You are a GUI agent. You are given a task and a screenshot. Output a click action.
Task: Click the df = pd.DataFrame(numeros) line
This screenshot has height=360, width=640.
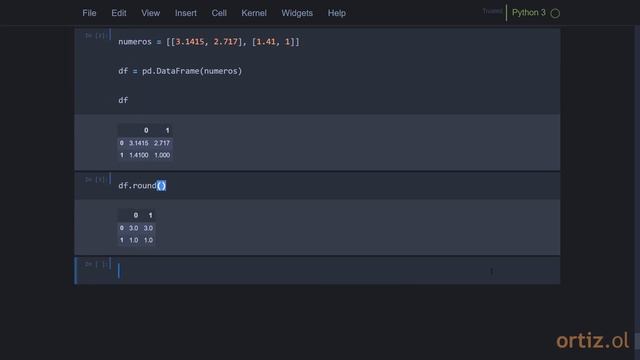click(x=180, y=71)
